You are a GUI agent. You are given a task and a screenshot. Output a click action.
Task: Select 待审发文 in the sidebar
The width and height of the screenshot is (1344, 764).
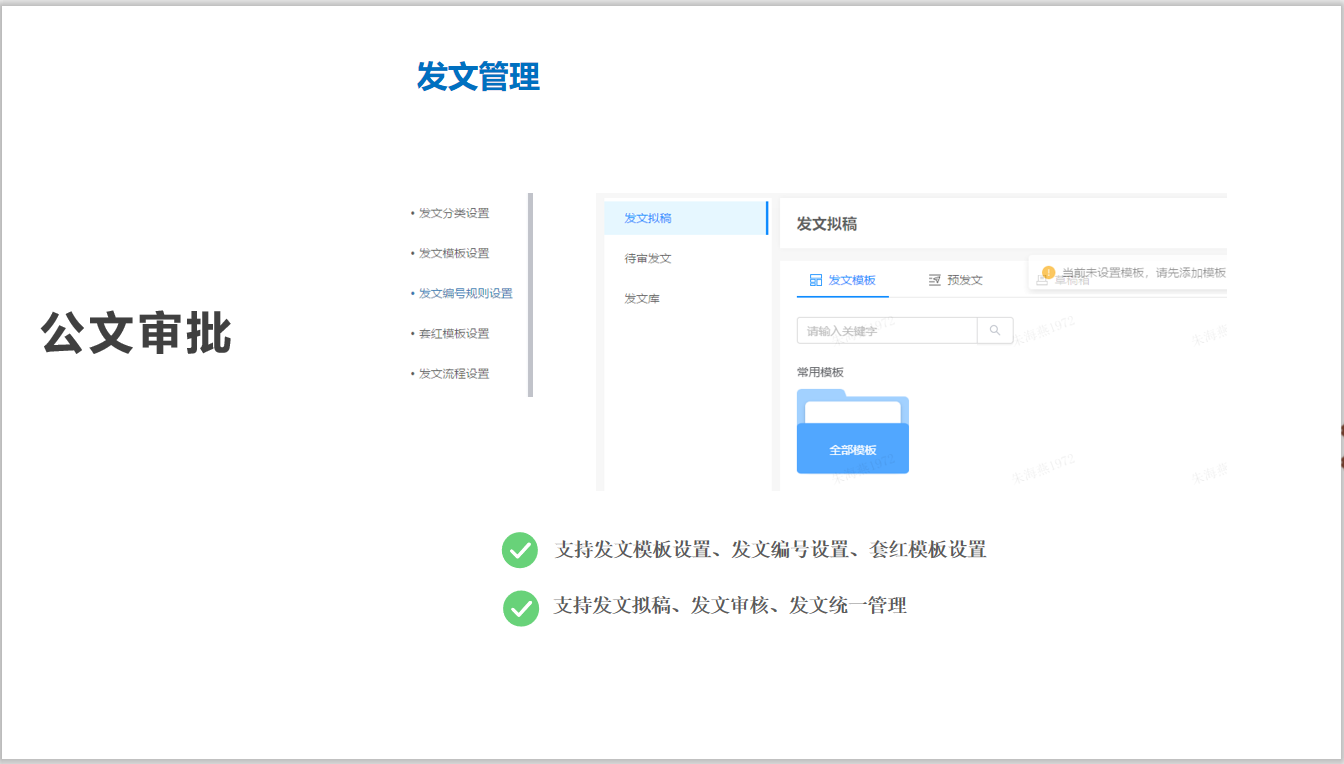(x=648, y=258)
